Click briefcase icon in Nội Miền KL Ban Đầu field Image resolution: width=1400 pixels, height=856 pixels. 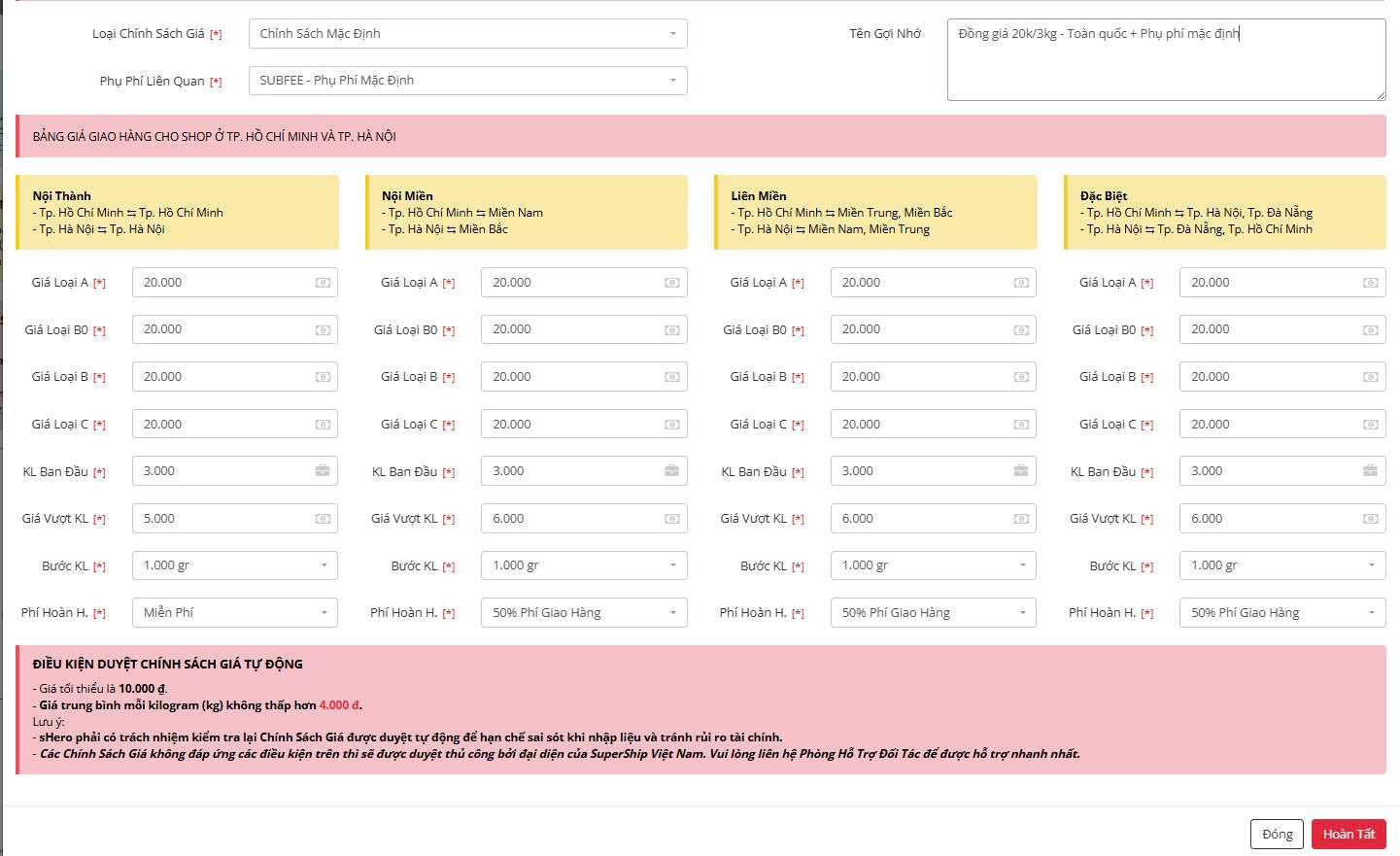click(x=671, y=471)
